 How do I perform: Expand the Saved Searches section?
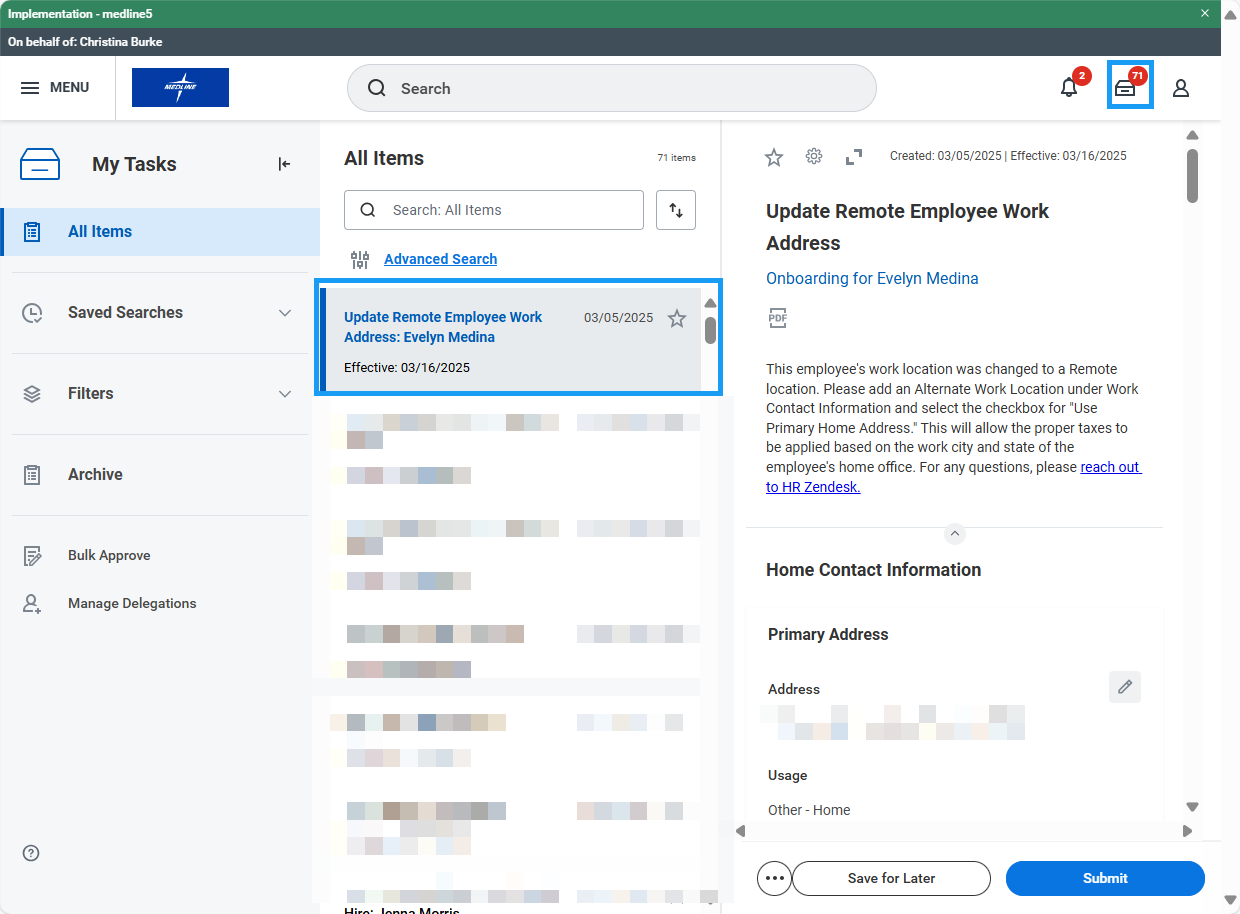click(285, 313)
